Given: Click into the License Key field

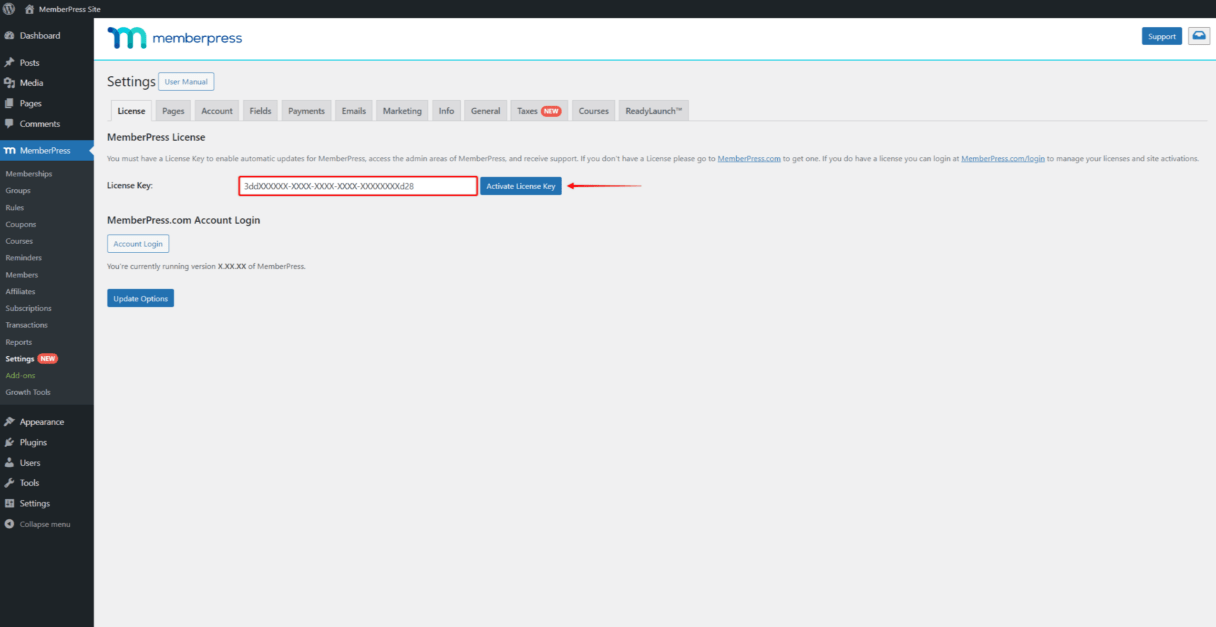Looking at the screenshot, I should pyautogui.click(x=358, y=186).
